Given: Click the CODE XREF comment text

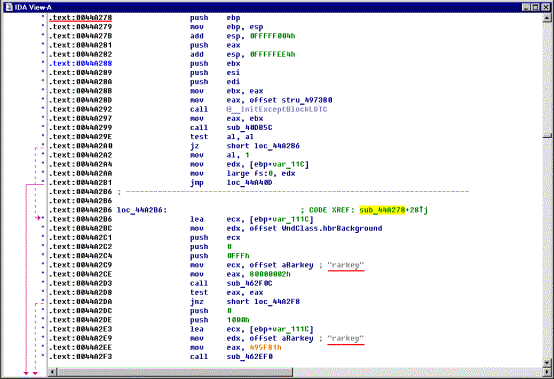Looking at the screenshot, I should pos(364,210).
